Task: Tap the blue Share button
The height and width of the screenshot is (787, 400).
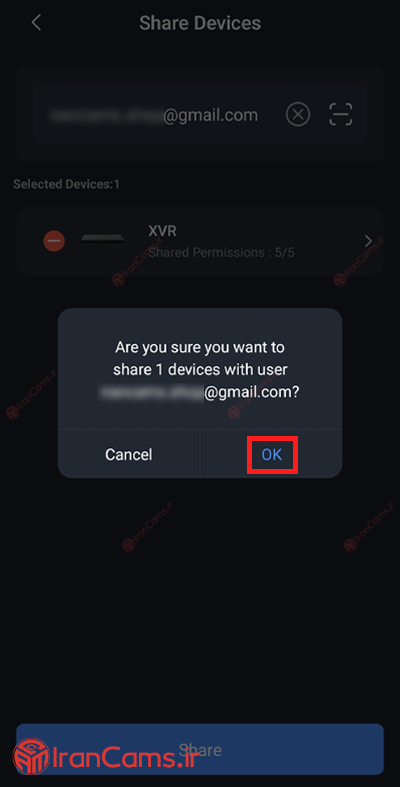Action: pos(200,750)
